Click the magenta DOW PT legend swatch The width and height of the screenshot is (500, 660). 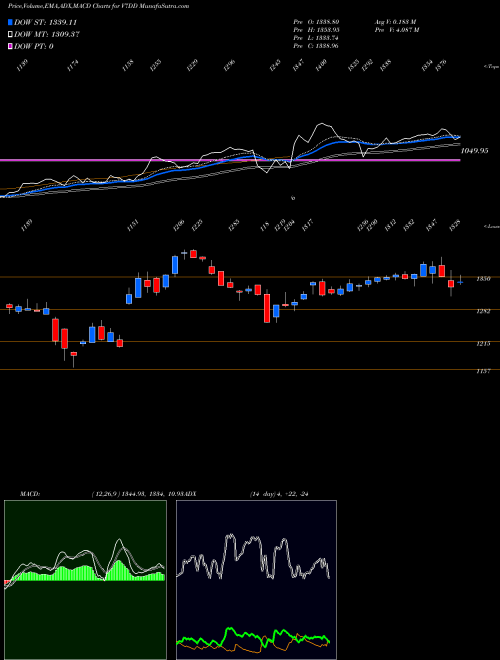click(11, 46)
